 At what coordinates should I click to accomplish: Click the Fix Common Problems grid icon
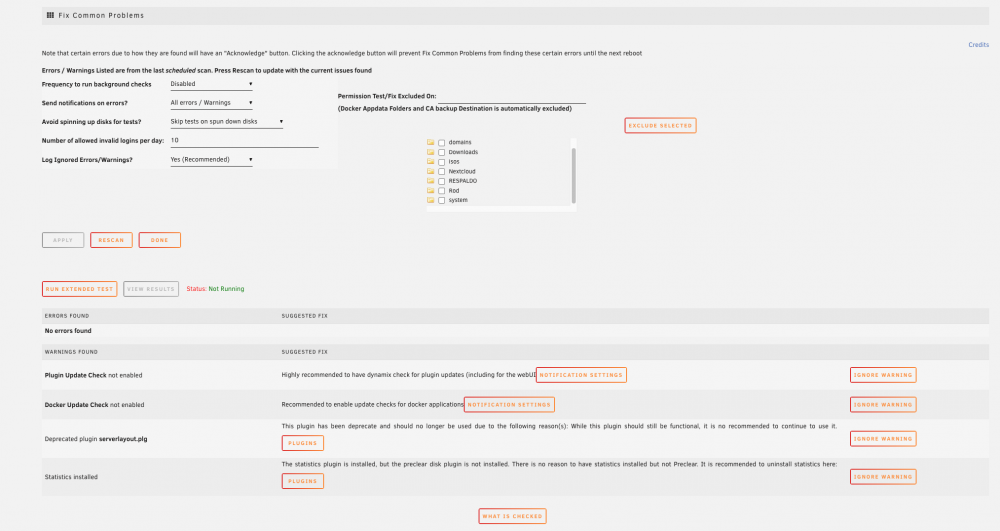[x=50, y=15]
